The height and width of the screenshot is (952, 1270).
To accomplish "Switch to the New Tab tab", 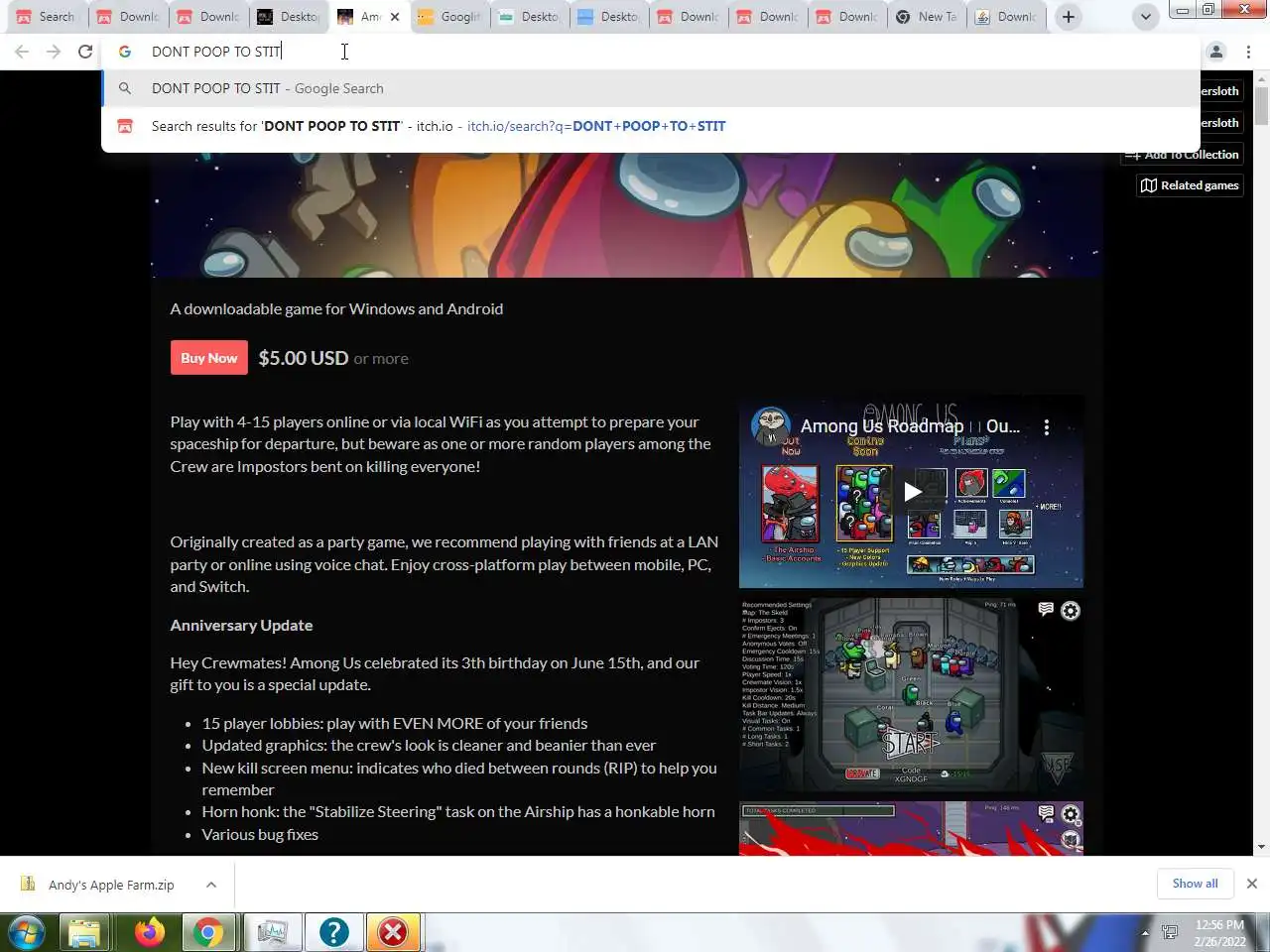I will [928, 17].
